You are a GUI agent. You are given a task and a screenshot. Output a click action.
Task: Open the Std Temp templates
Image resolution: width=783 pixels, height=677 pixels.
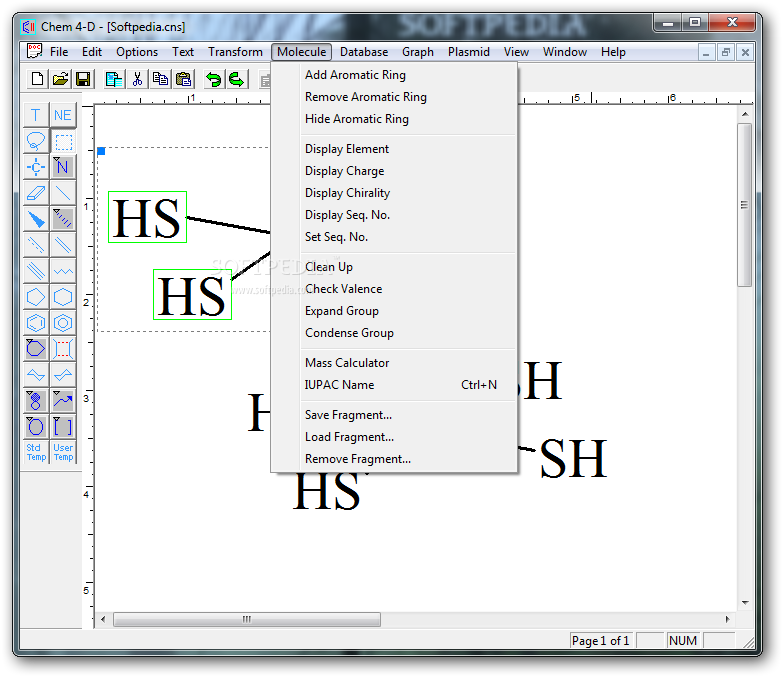click(x=36, y=452)
